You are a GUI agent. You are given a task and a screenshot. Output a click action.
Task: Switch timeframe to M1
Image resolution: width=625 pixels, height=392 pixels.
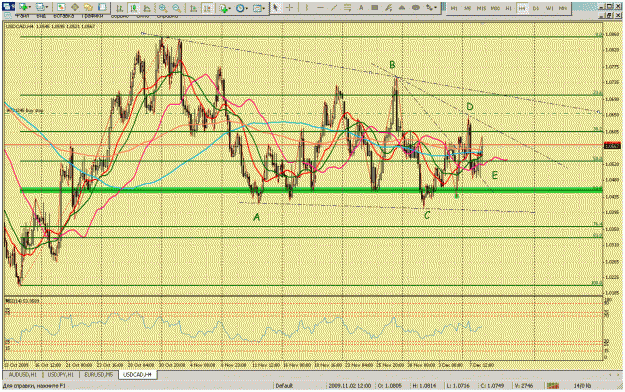point(454,8)
